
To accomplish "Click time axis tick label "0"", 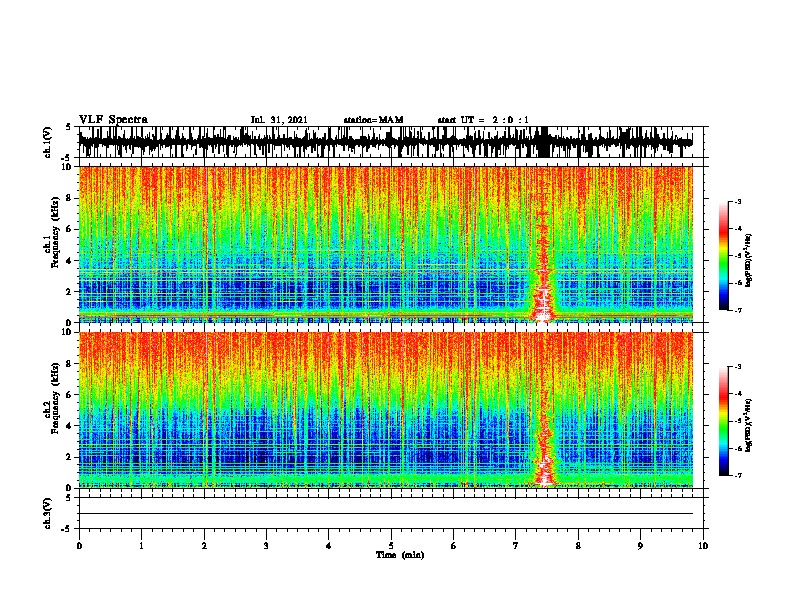I will (x=79, y=546).
